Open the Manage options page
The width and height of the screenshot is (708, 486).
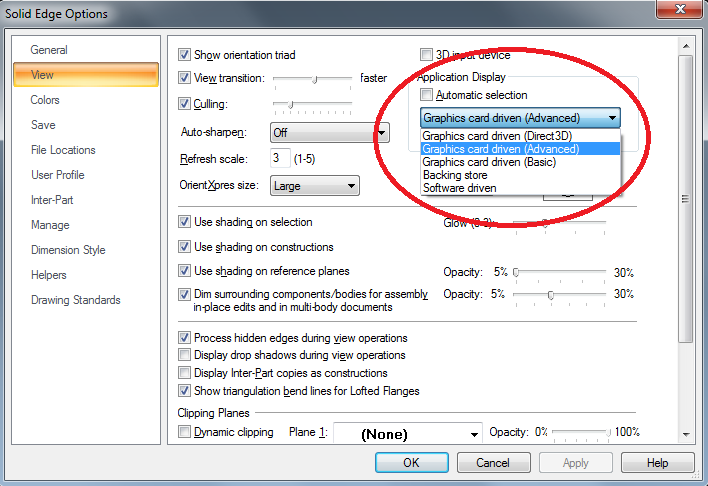coord(50,225)
